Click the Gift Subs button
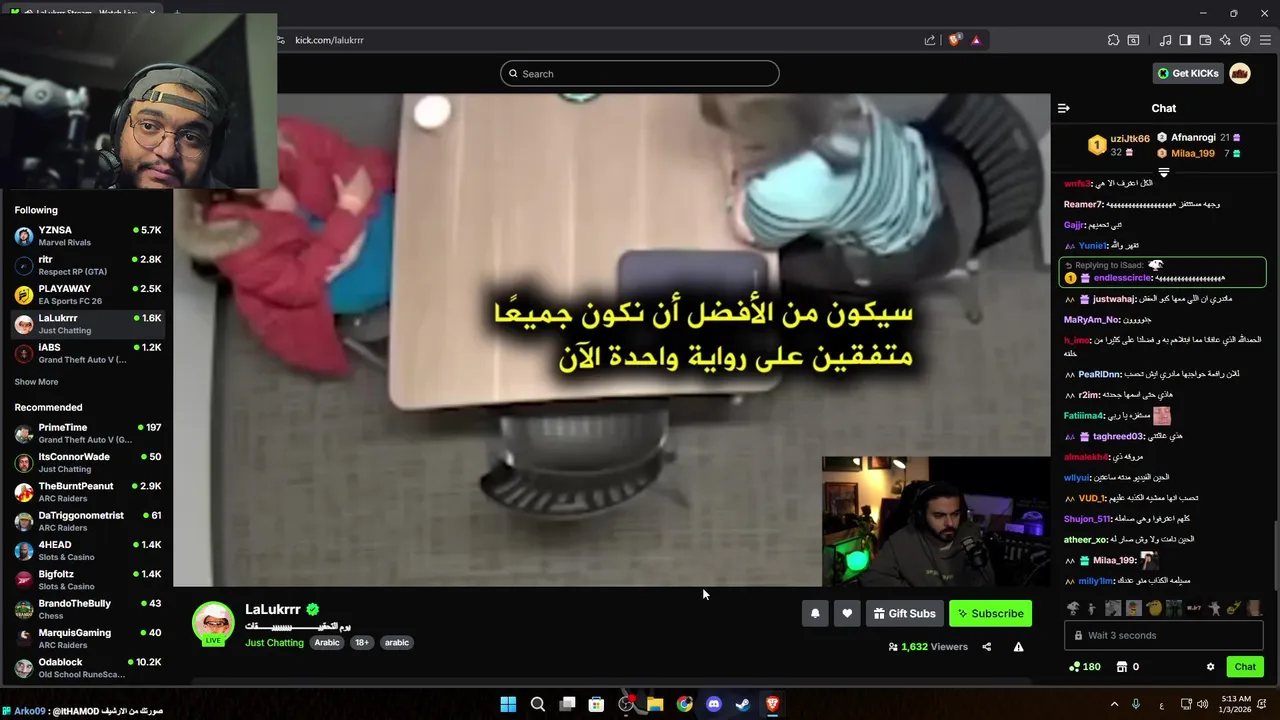 click(x=904, y=613)
